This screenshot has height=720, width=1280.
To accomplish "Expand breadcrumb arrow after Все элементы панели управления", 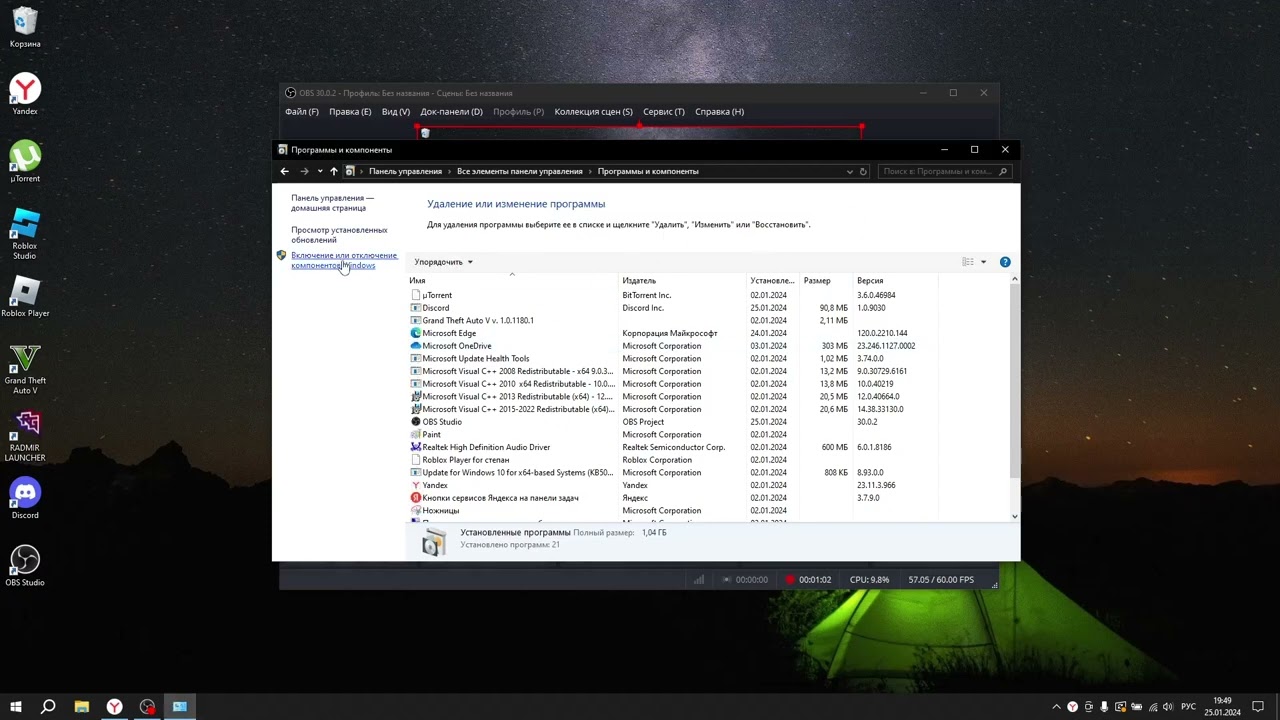I will [x=590, y=171].
